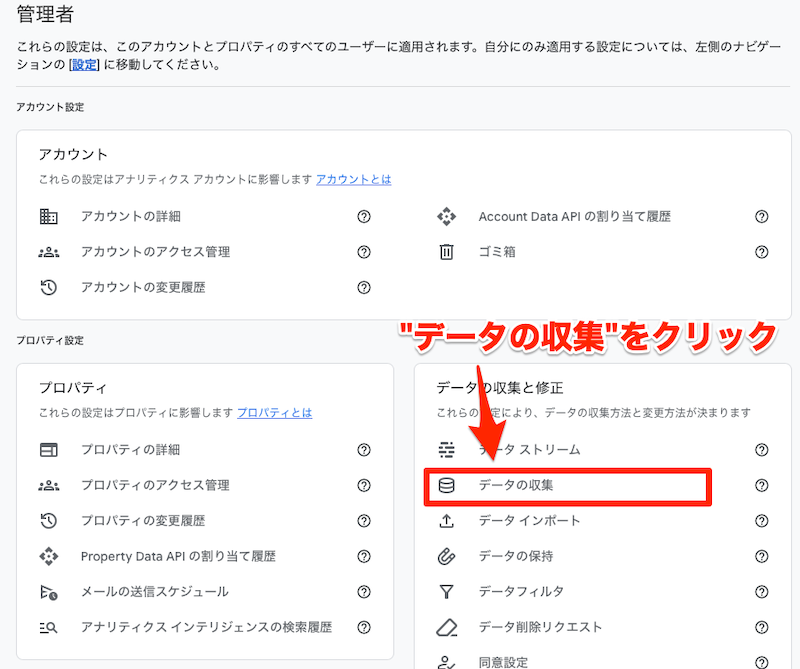800x669 pixels.
Task: Open the プロパティとは help link
Action: (274, 412)
